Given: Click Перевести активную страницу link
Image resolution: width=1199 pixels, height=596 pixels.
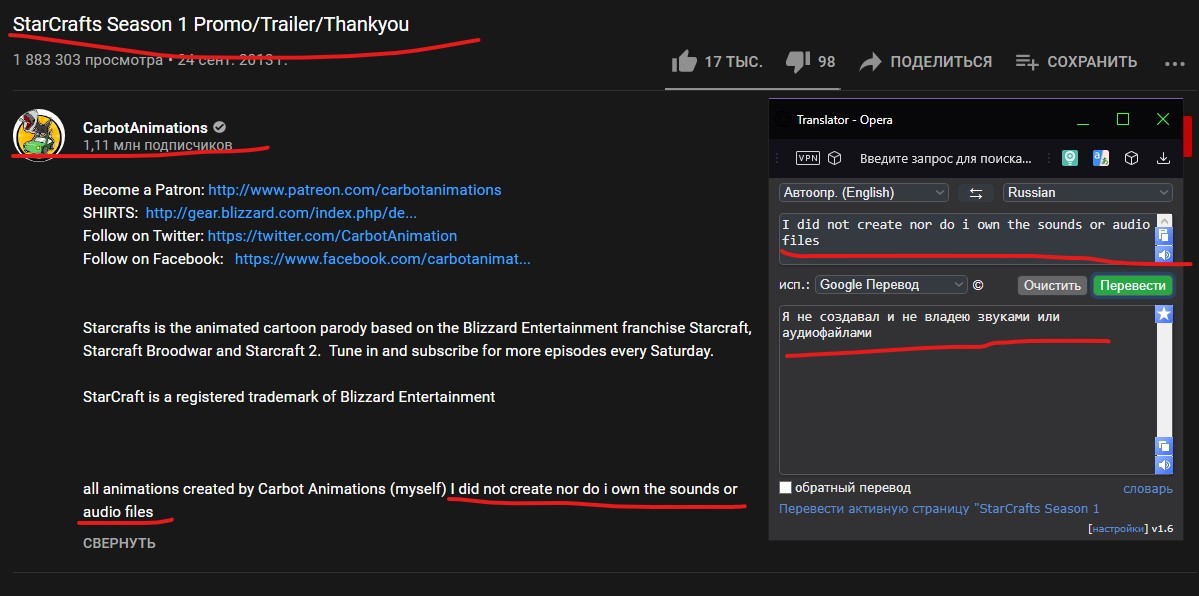Looking at the screenshot, I should tap(939, 509).
